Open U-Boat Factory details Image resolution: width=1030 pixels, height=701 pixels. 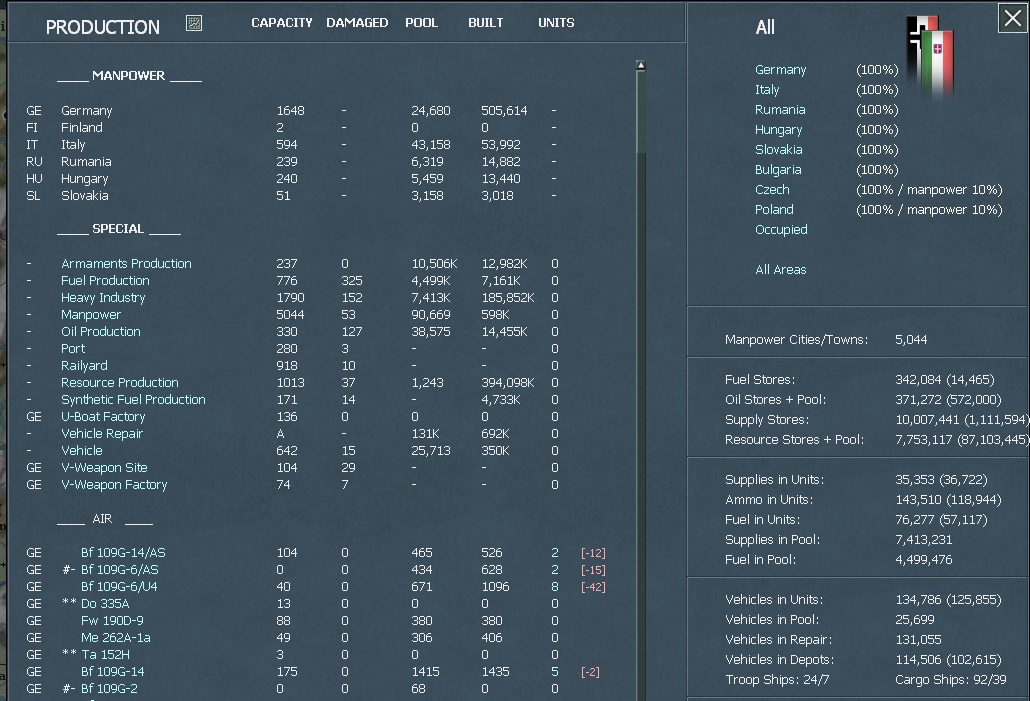[103, 417]
